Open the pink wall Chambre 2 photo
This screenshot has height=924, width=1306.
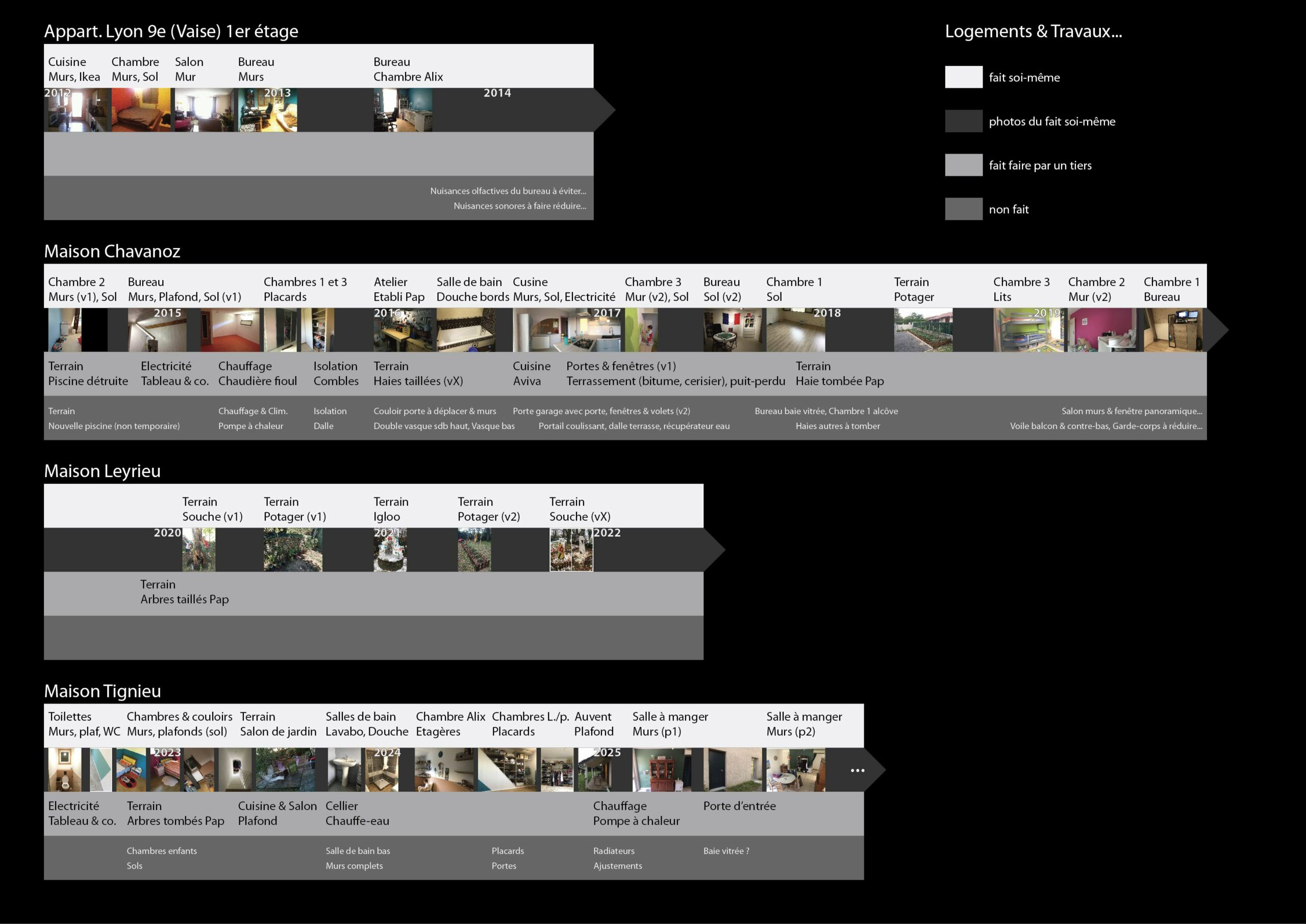[x=1102, y=330]
